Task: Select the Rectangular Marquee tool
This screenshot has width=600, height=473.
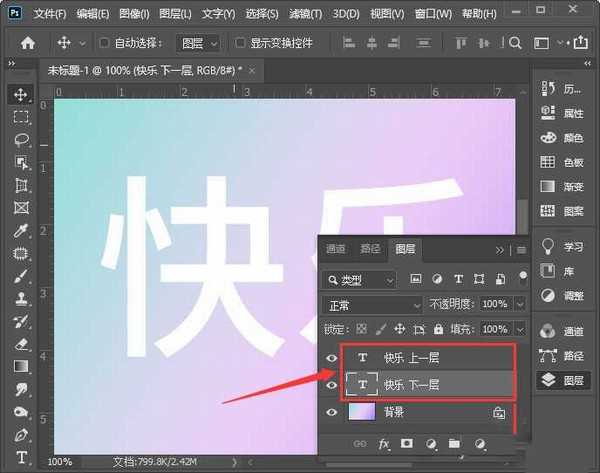Action: [21, 117]
